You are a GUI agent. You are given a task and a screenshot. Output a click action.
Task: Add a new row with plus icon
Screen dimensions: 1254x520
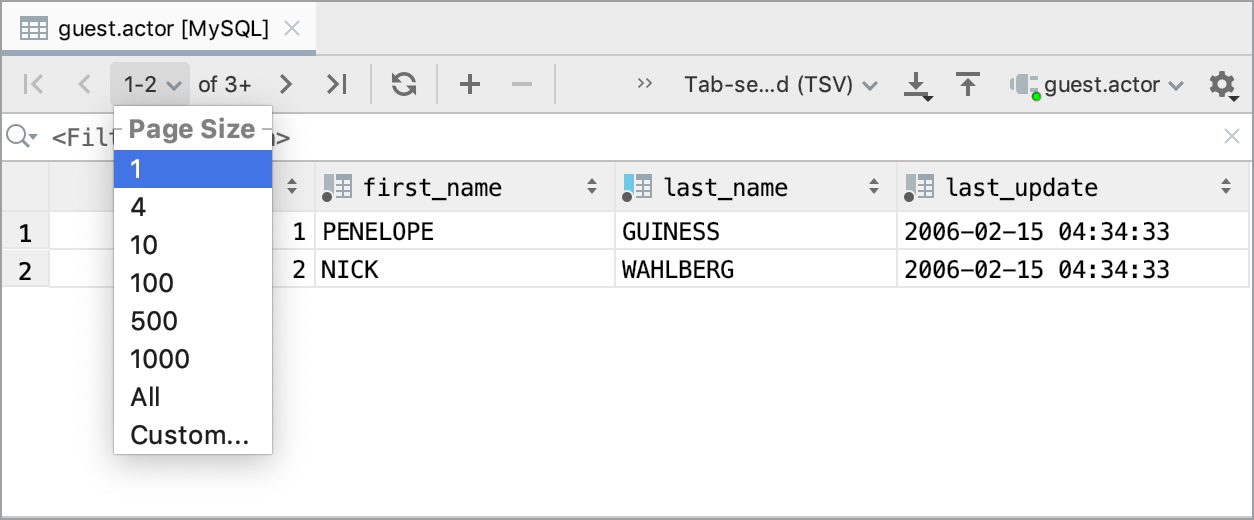click(x=470, y=85)
